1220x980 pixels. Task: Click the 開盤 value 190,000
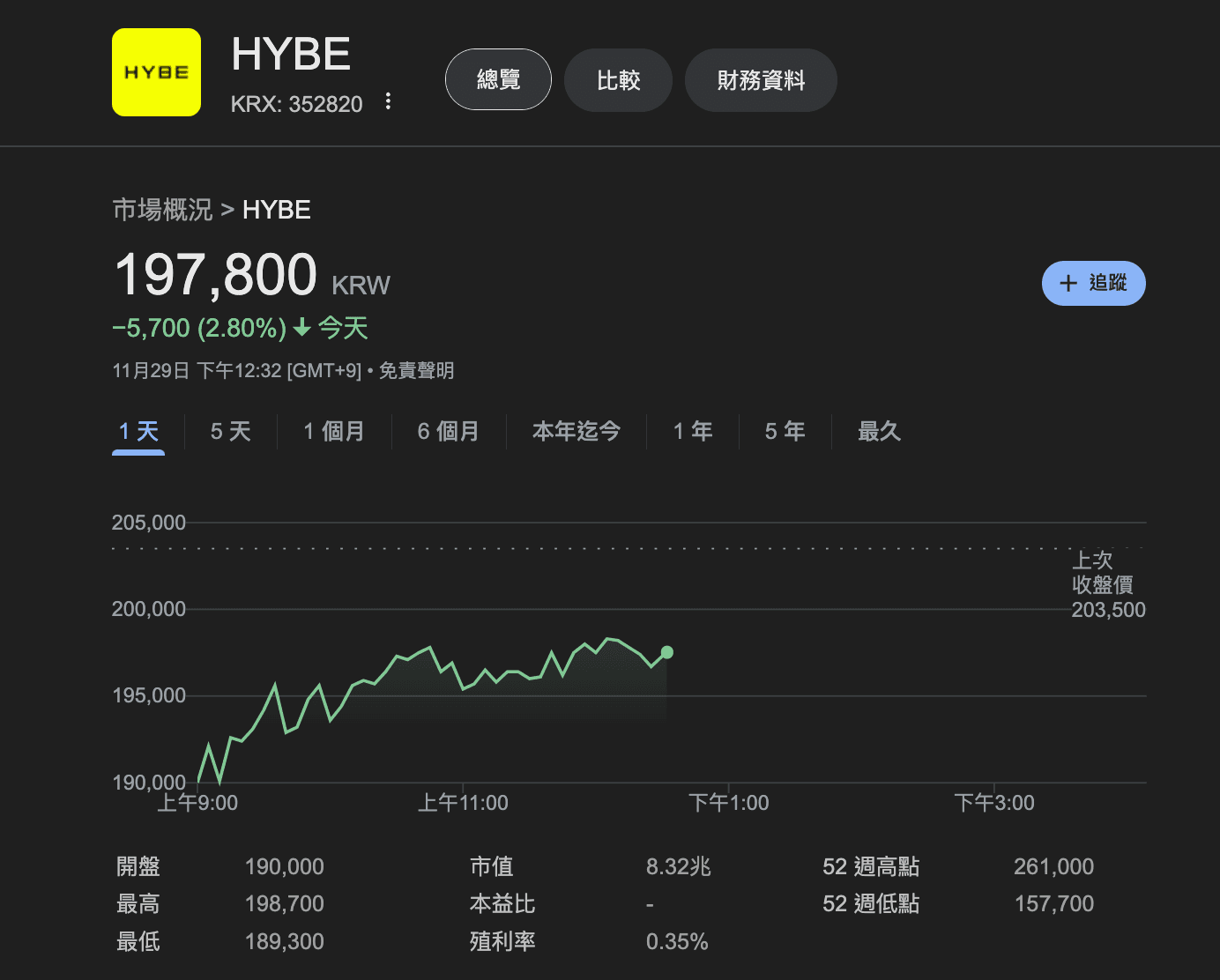coord(284,866)
